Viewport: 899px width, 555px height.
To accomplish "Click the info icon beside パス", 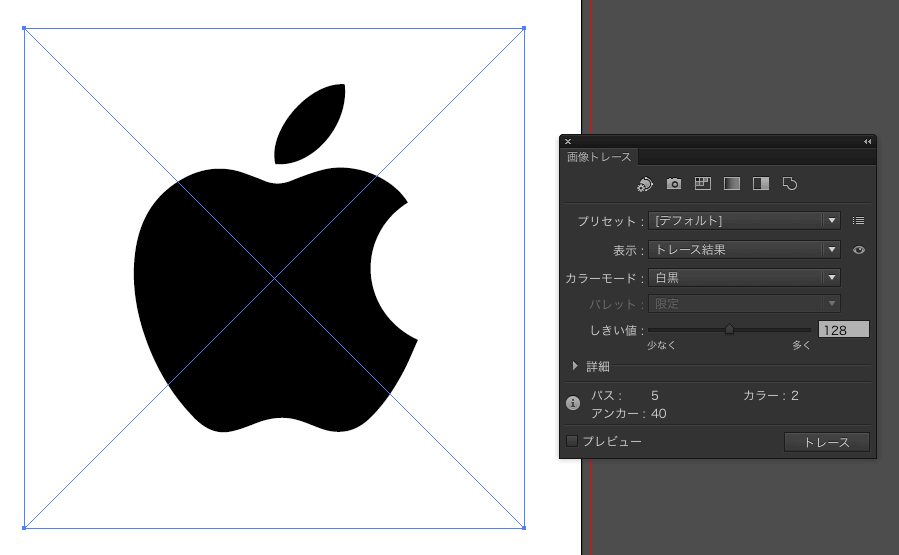I will click(x=573, y=403).
